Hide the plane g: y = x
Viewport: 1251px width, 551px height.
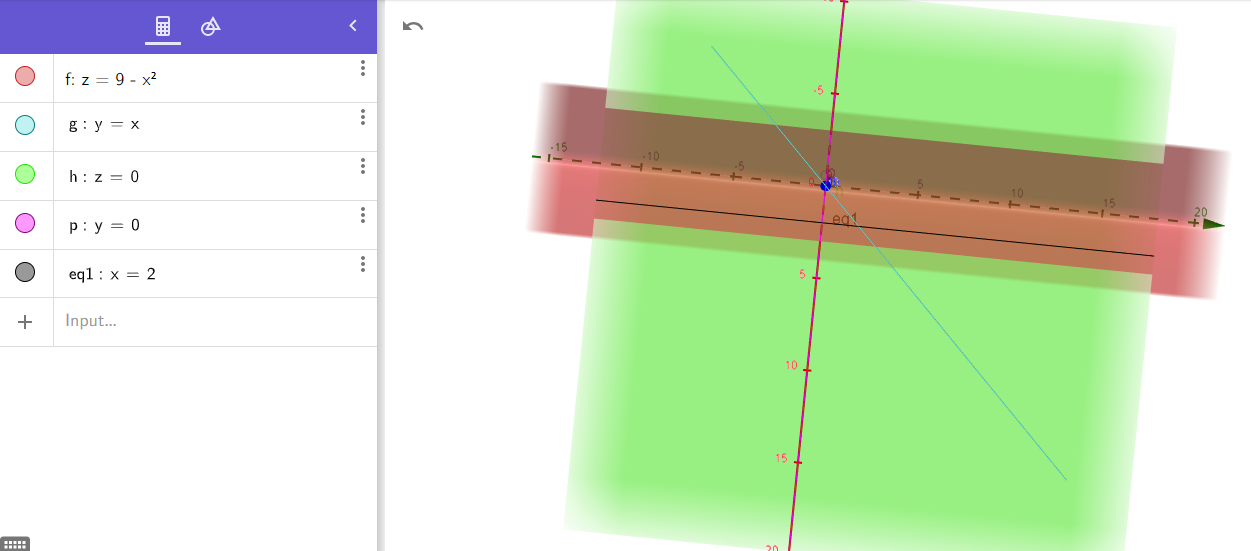(x=26, y=125)
